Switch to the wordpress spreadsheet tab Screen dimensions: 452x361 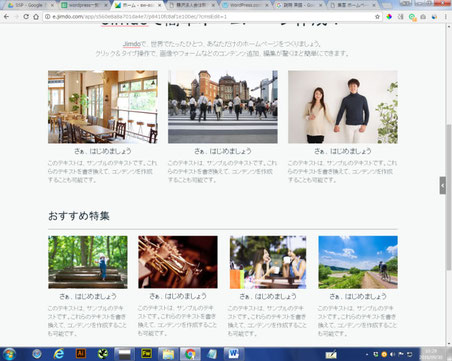85,5
